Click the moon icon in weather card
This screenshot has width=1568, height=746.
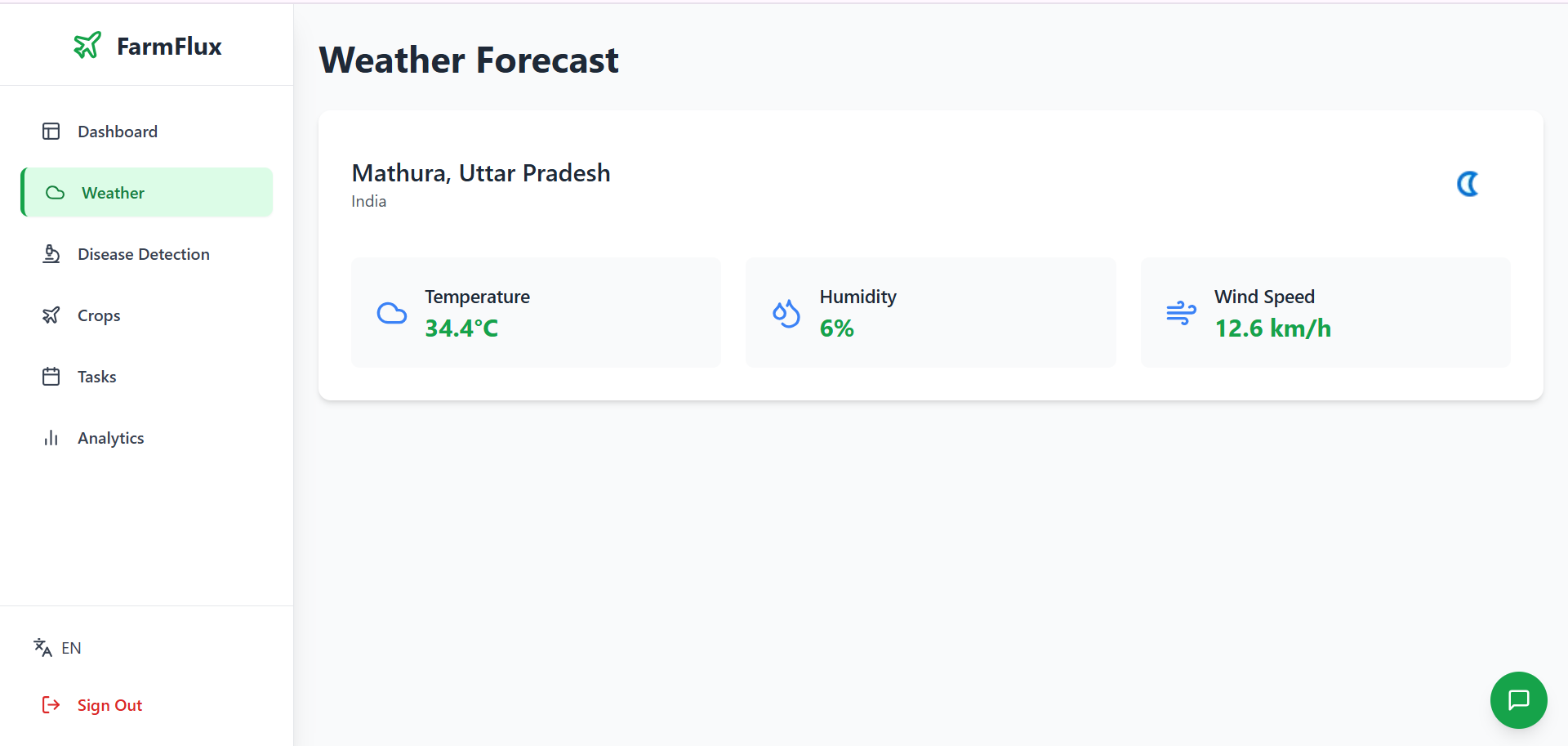tap(1468, 184)
